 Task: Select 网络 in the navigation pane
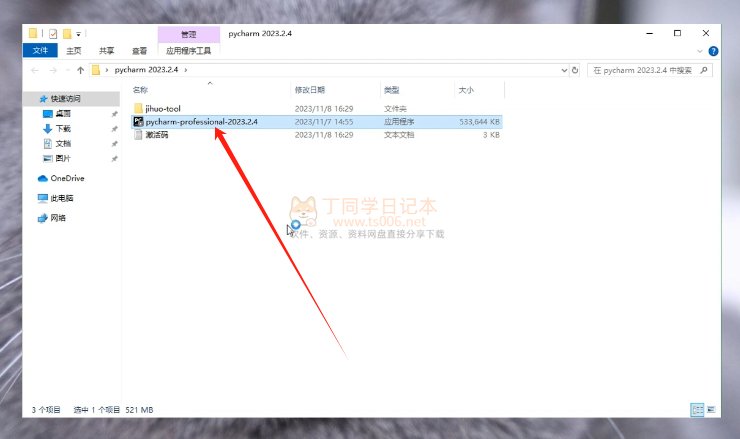coord(58,218)
